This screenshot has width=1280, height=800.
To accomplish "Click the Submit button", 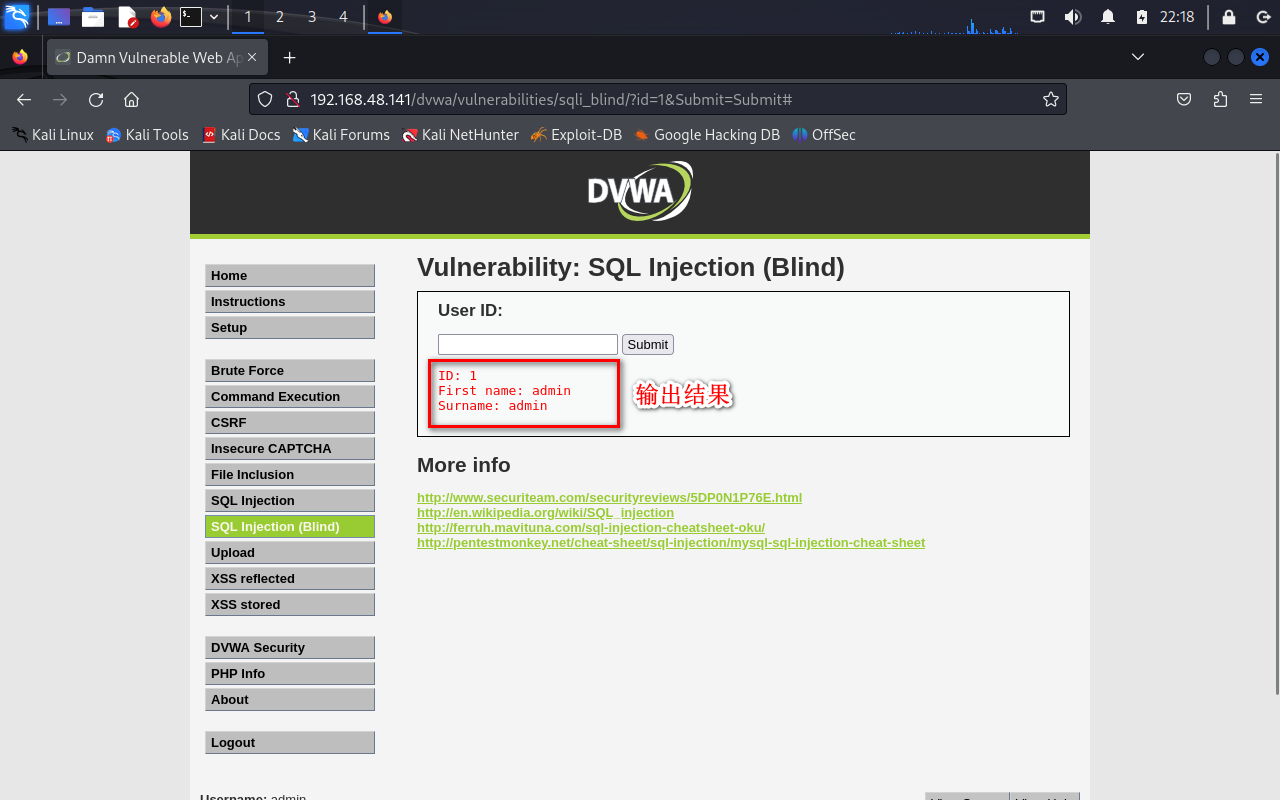I will pos(648,344).
